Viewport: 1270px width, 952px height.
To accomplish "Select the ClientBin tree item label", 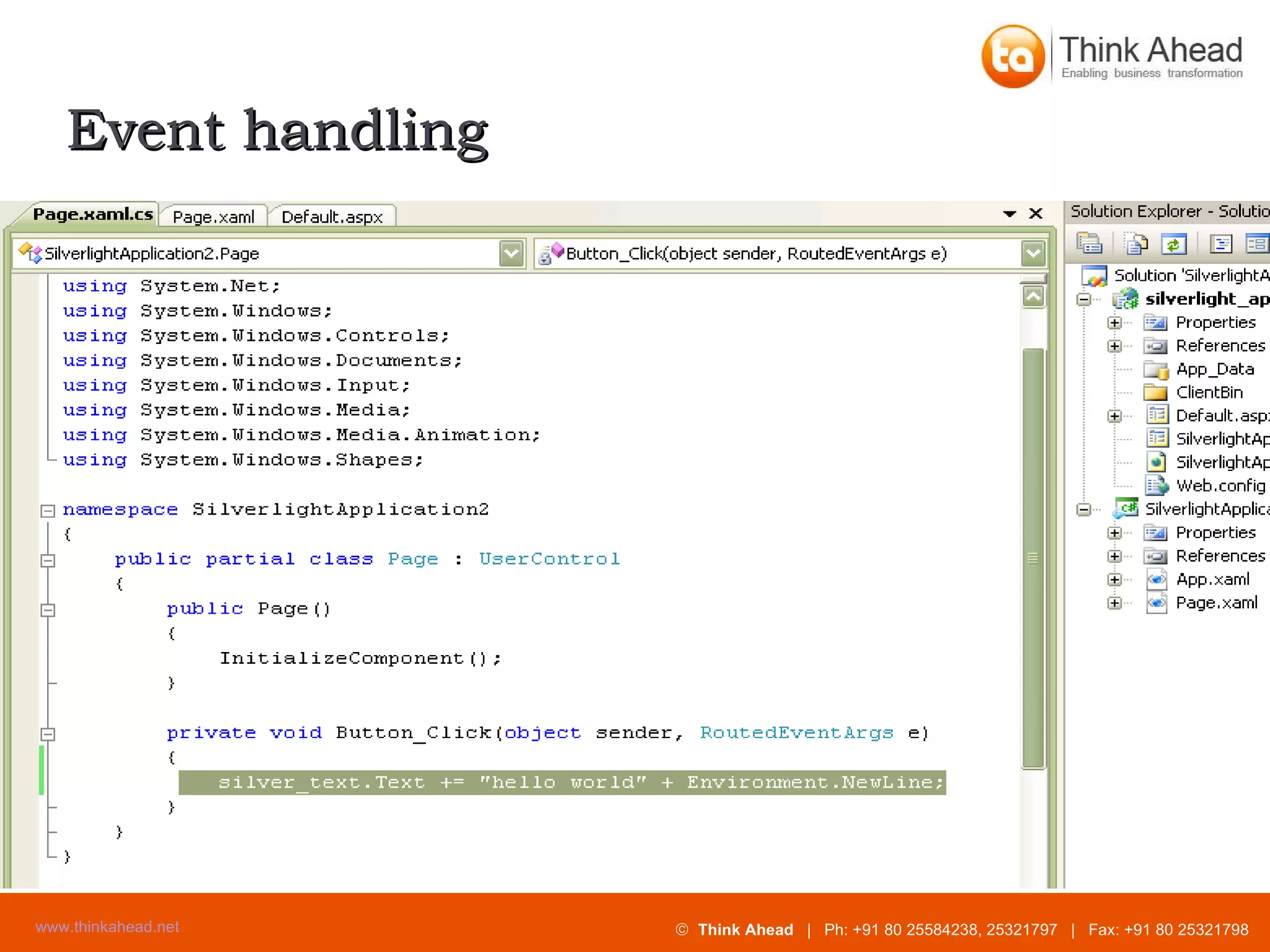I will coord(1209,392).
